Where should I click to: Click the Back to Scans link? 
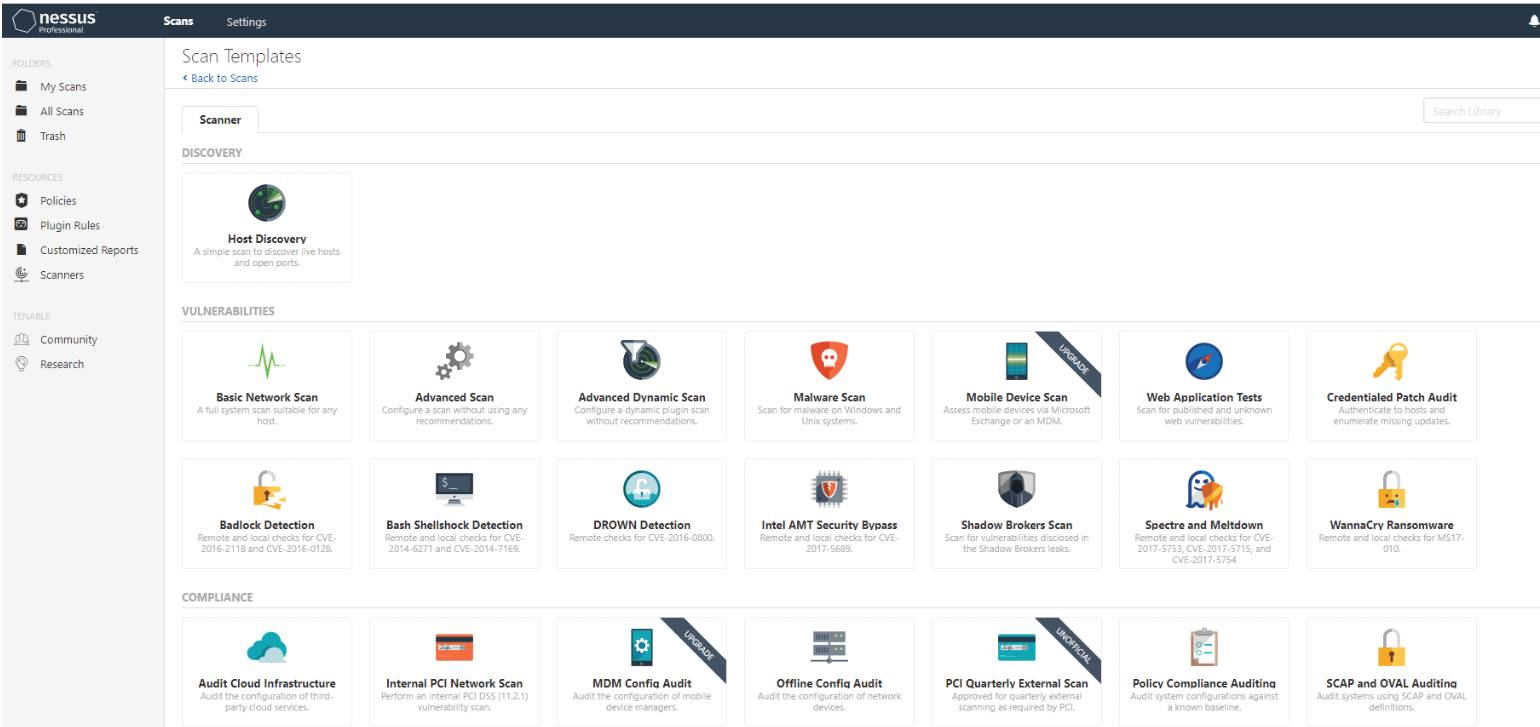222,78
